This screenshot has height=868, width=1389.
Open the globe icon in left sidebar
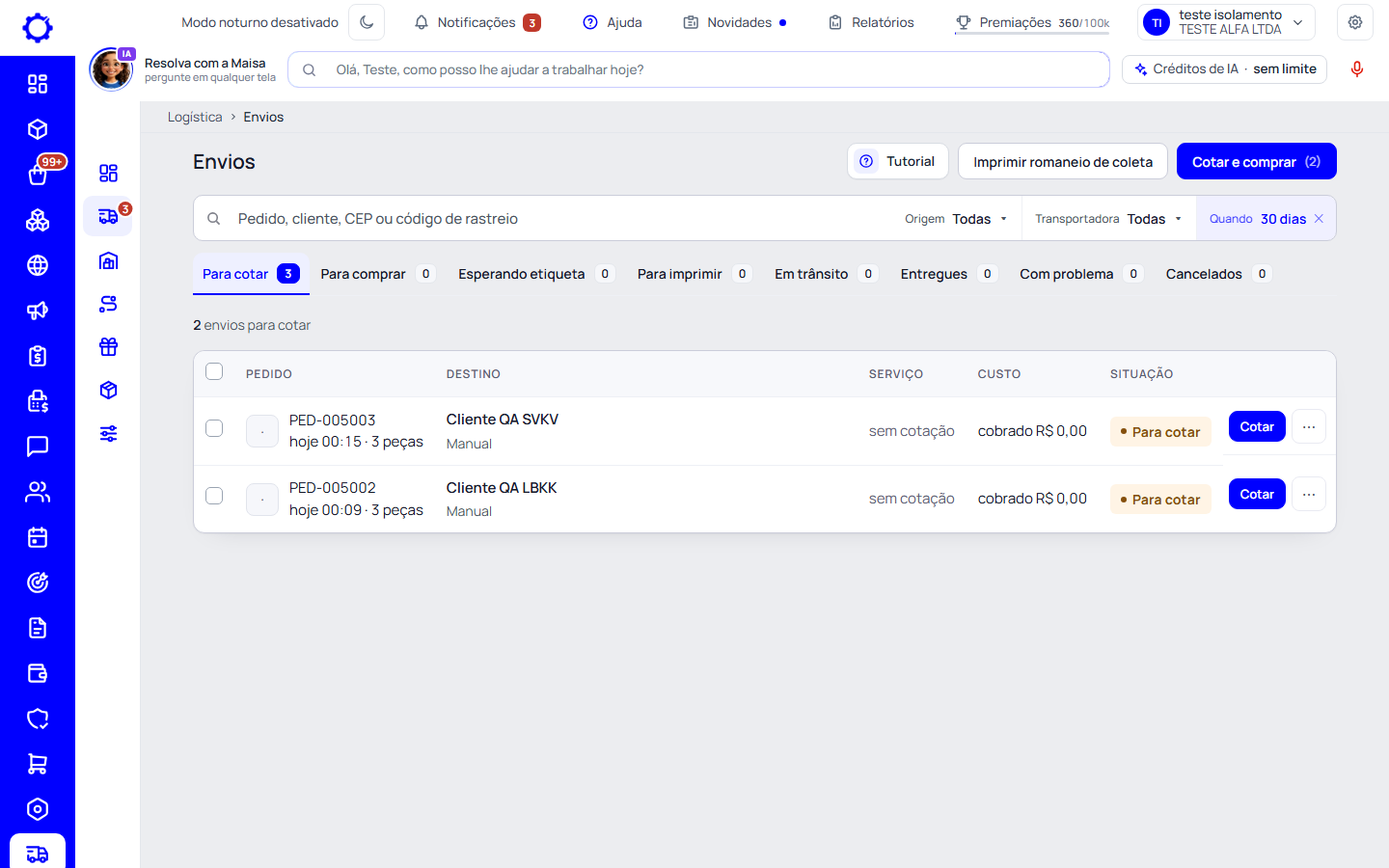click(38, 265)
